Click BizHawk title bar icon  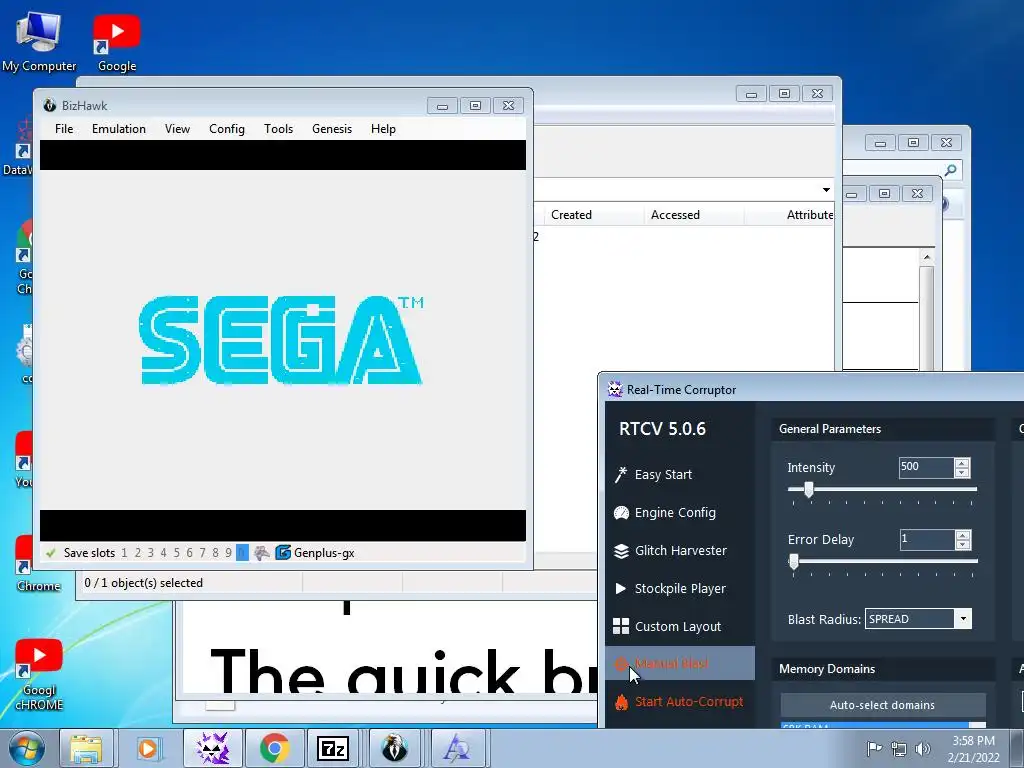click(x=50, y=105)
